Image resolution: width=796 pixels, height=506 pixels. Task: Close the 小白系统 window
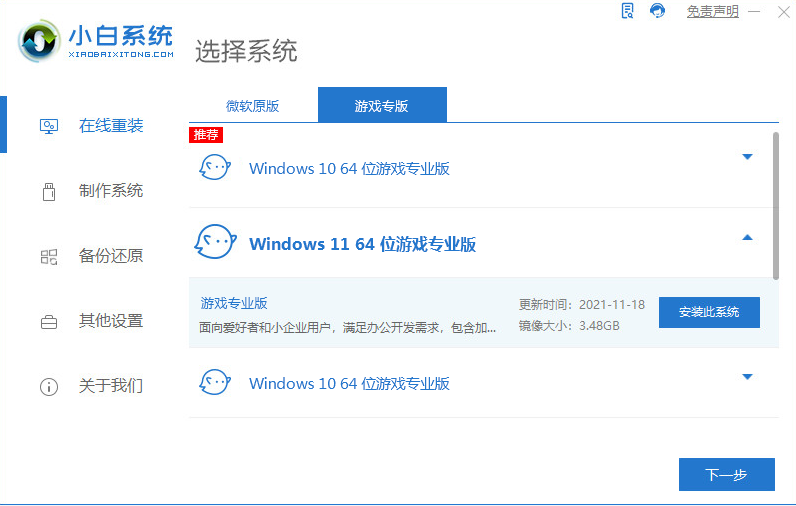coord(784,12)
